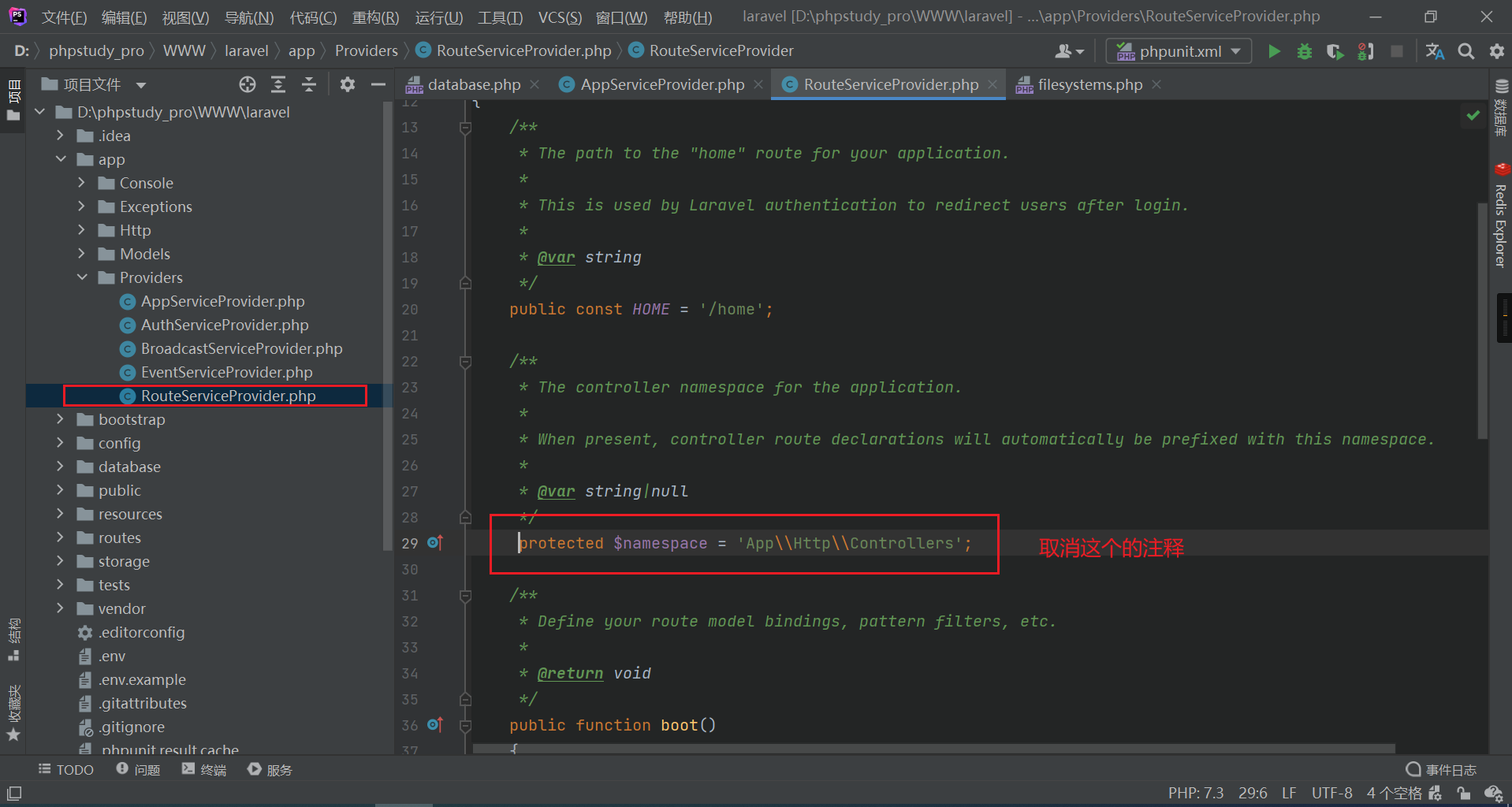Toggle read-only lock icon in status bar
The image size is (1512, 807).
coord(1463,793)
